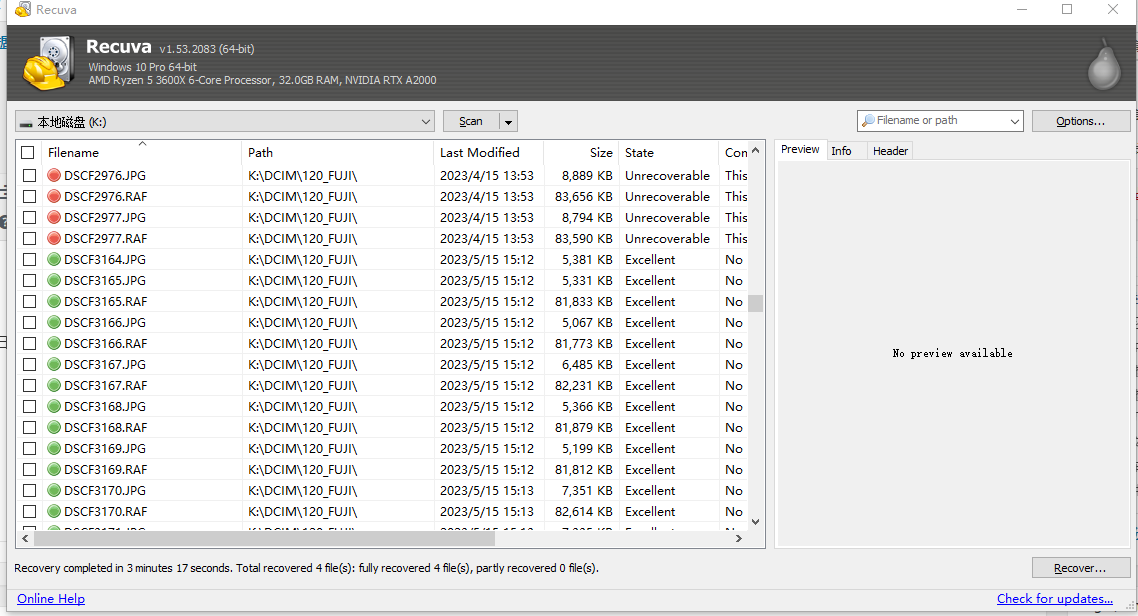Sort by the Last Modified column header
Viewport: 1138px width, 616px height.
(x=488, y=152)
